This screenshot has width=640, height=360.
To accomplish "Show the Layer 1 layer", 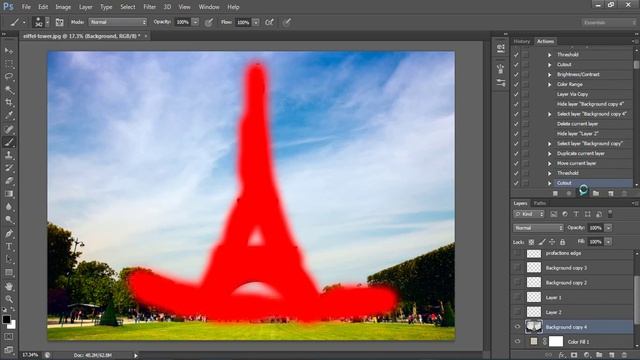I will point(518,297).
